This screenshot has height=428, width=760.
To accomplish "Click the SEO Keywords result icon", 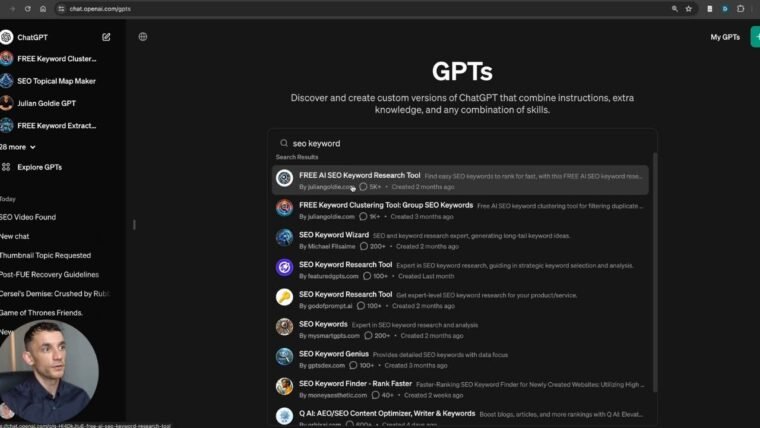I will point(285,327).
